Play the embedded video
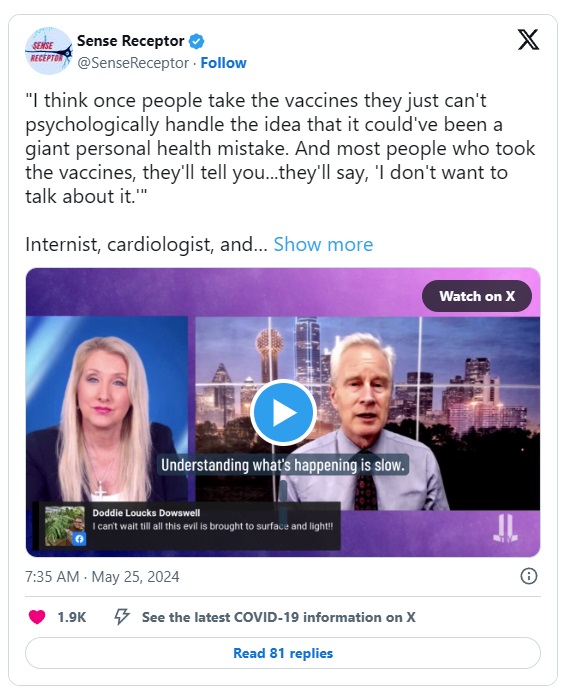 coord(283,412)
